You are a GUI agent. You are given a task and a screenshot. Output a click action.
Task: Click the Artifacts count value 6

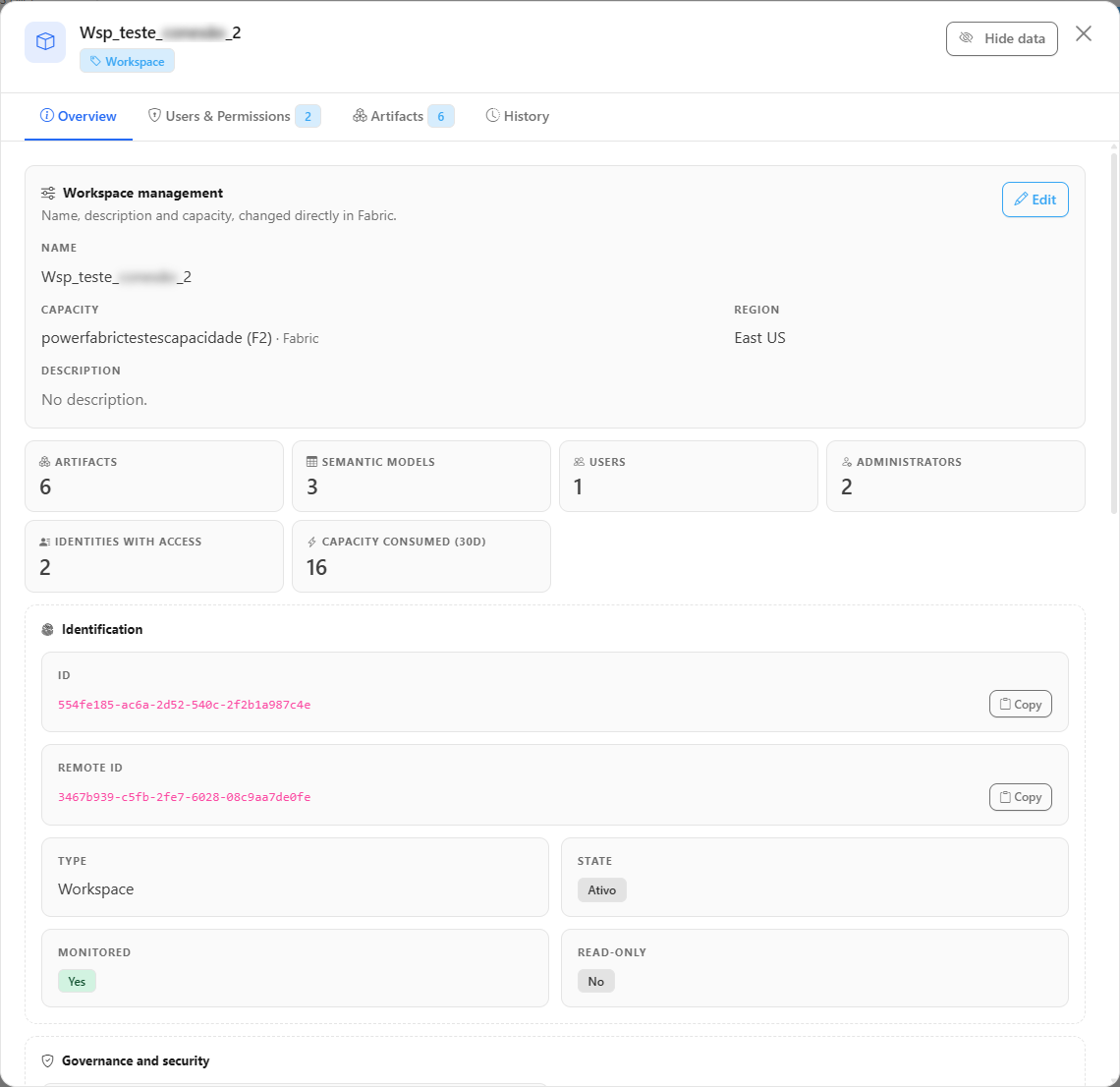45,486
